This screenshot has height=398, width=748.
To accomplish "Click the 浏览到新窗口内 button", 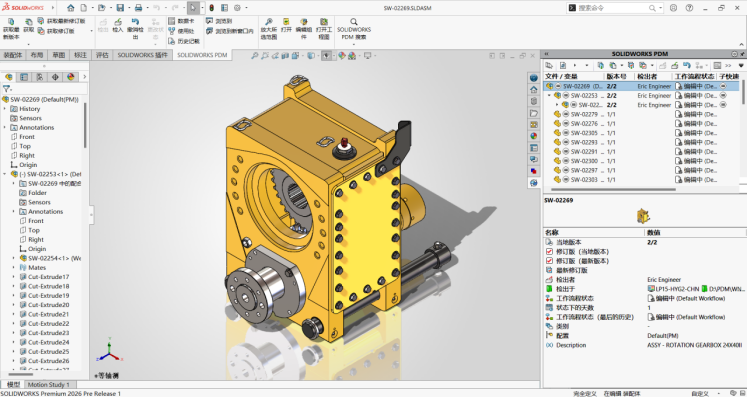I will pyautogui.click(x=230, y=31).
